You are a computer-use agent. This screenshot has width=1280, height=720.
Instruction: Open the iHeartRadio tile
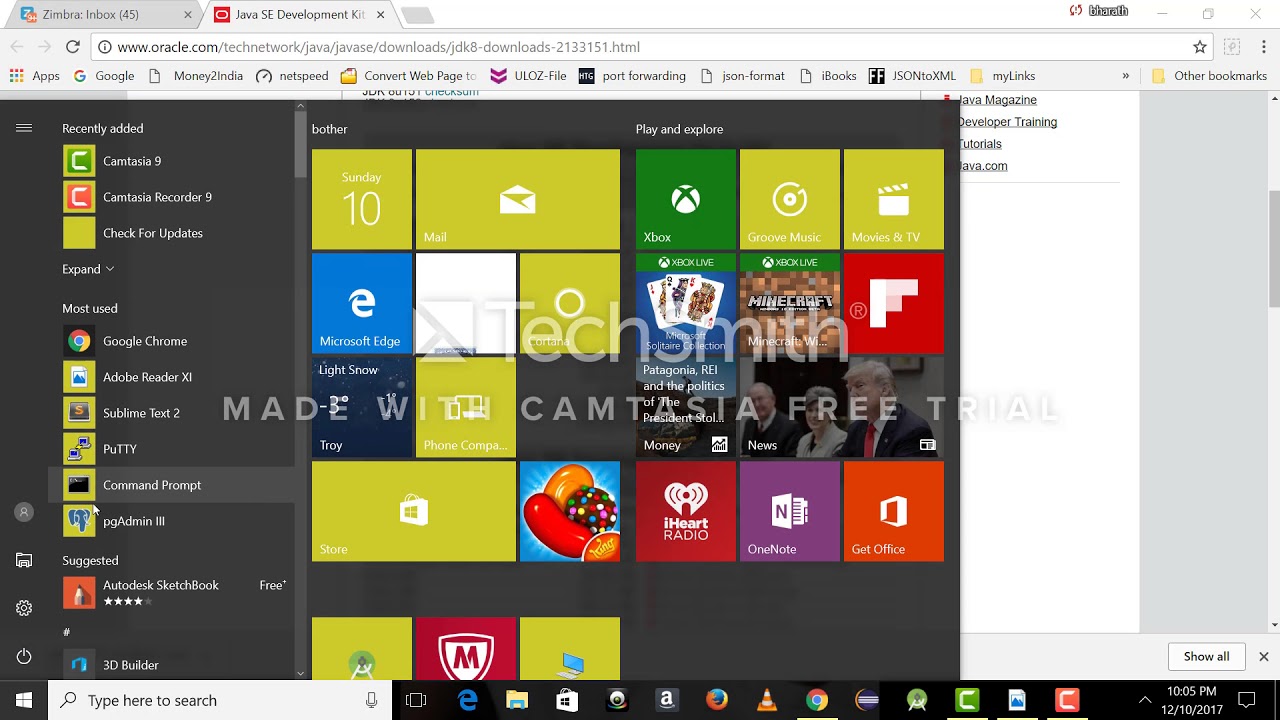pyautogui.click(x=686, y=511)
